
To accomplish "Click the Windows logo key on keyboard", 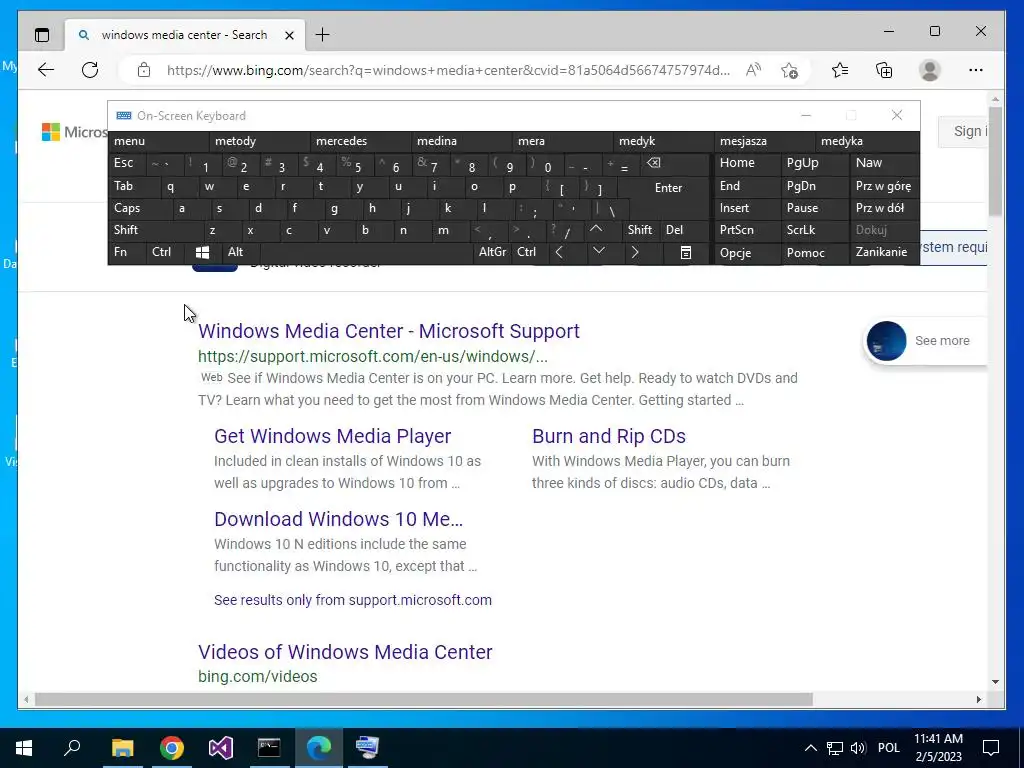I will (202, 252).
